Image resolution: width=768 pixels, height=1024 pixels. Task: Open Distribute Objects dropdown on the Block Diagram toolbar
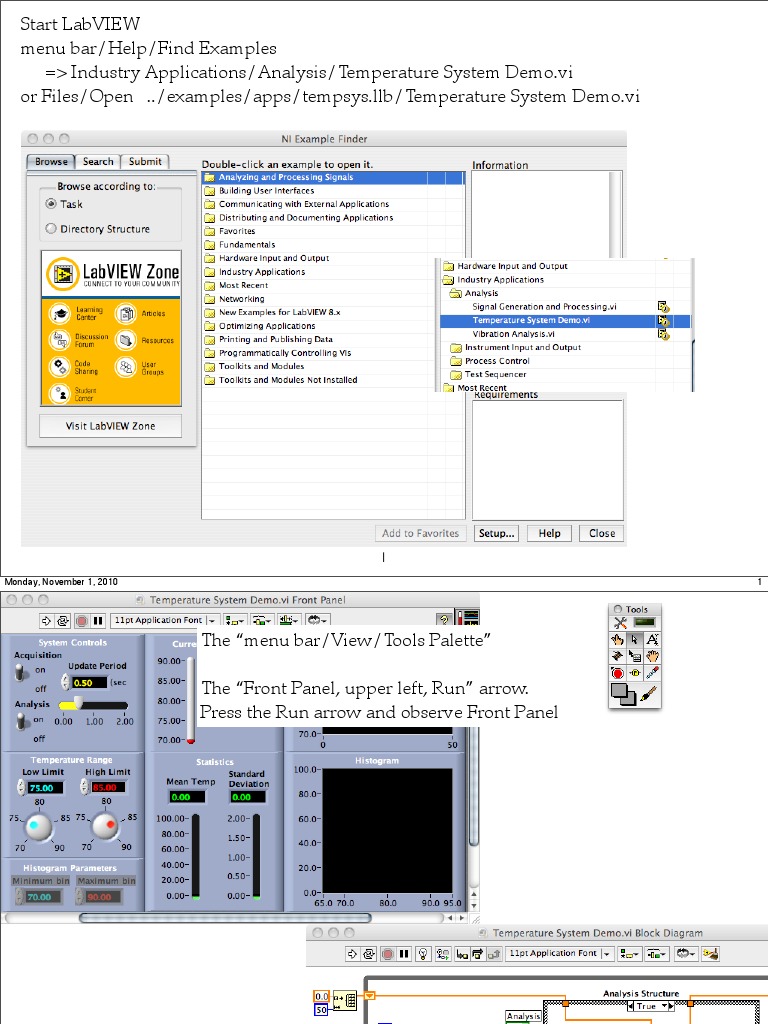coord(657,954)
